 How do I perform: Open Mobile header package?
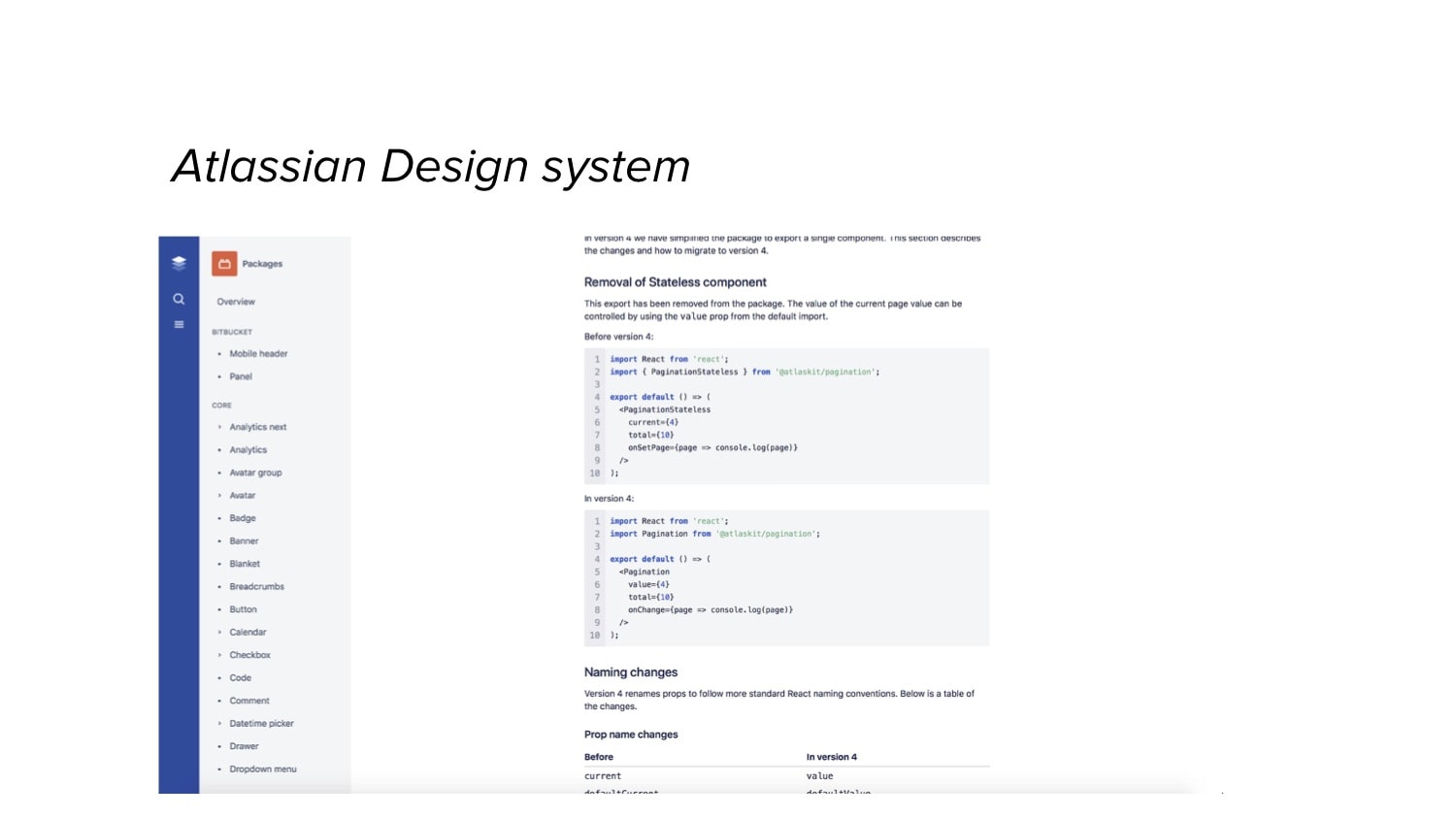[258, 354]
